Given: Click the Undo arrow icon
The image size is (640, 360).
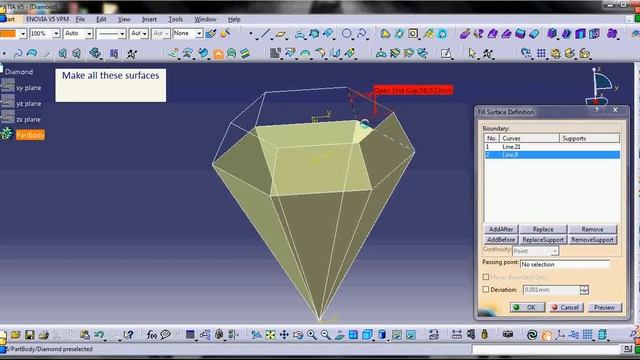Looking at the screenshot, I should click(x=99, y=335).
